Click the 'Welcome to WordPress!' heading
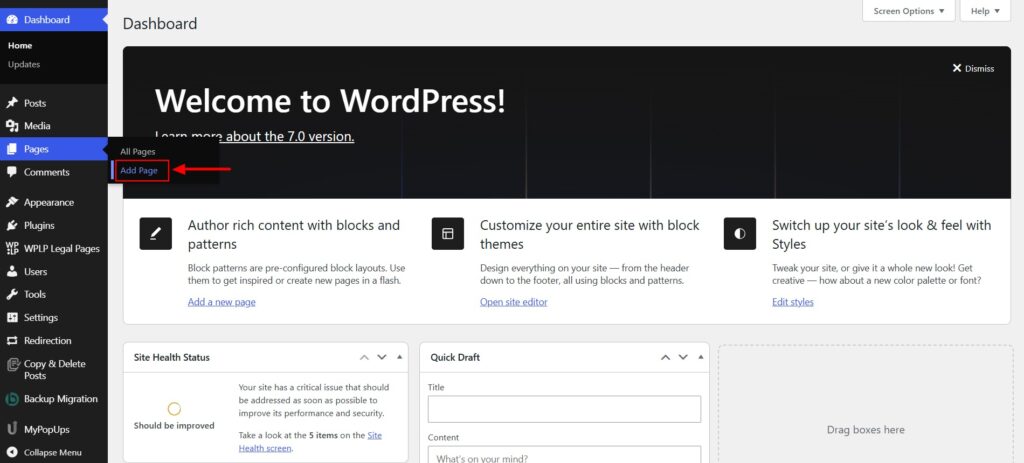 pos(330,101)
